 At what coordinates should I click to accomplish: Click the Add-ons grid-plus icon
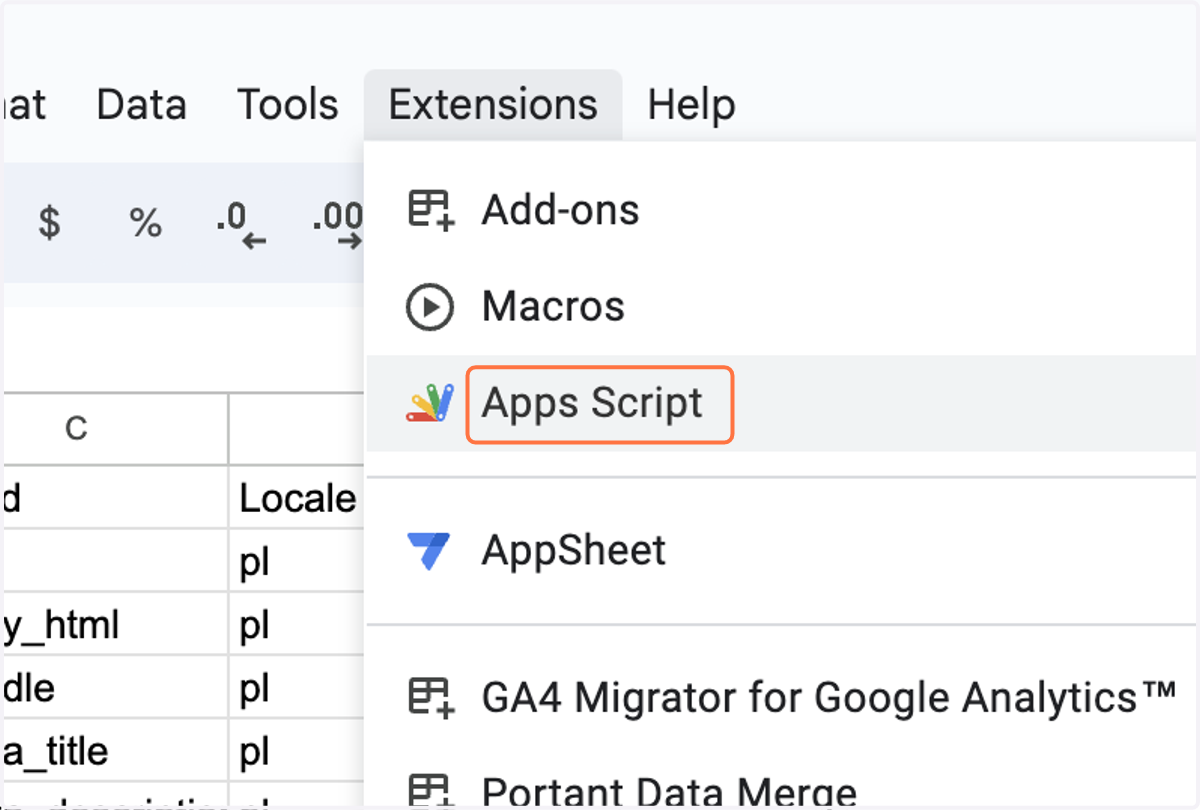[431, 210]
